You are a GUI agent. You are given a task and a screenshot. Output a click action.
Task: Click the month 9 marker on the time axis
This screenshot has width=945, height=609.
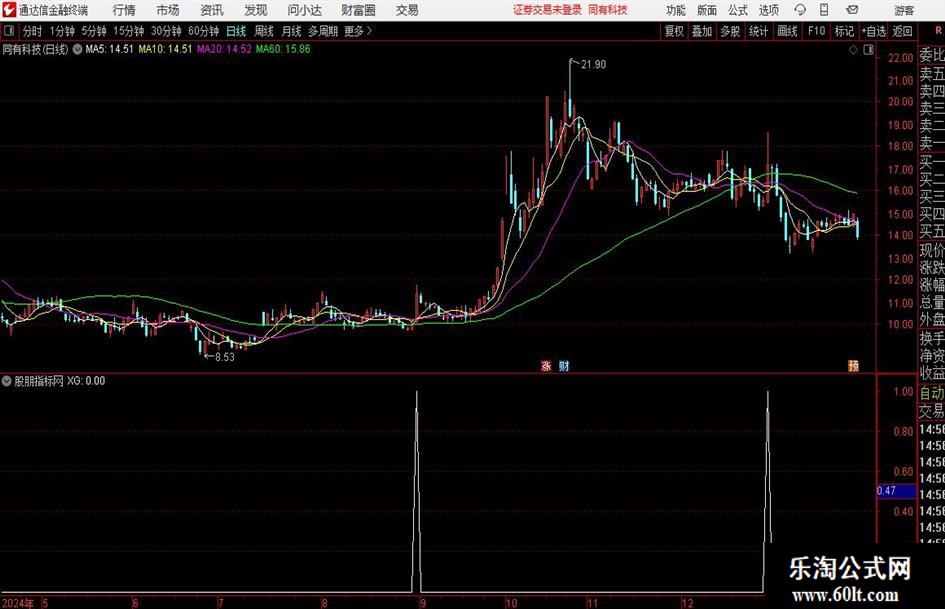423,603
